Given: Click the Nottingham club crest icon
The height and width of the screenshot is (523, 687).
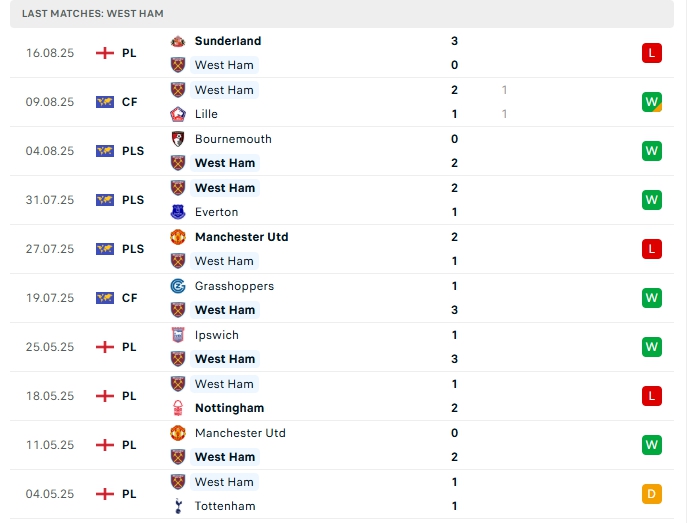Looking at the screenshot, I should click(x=178, y=408).
